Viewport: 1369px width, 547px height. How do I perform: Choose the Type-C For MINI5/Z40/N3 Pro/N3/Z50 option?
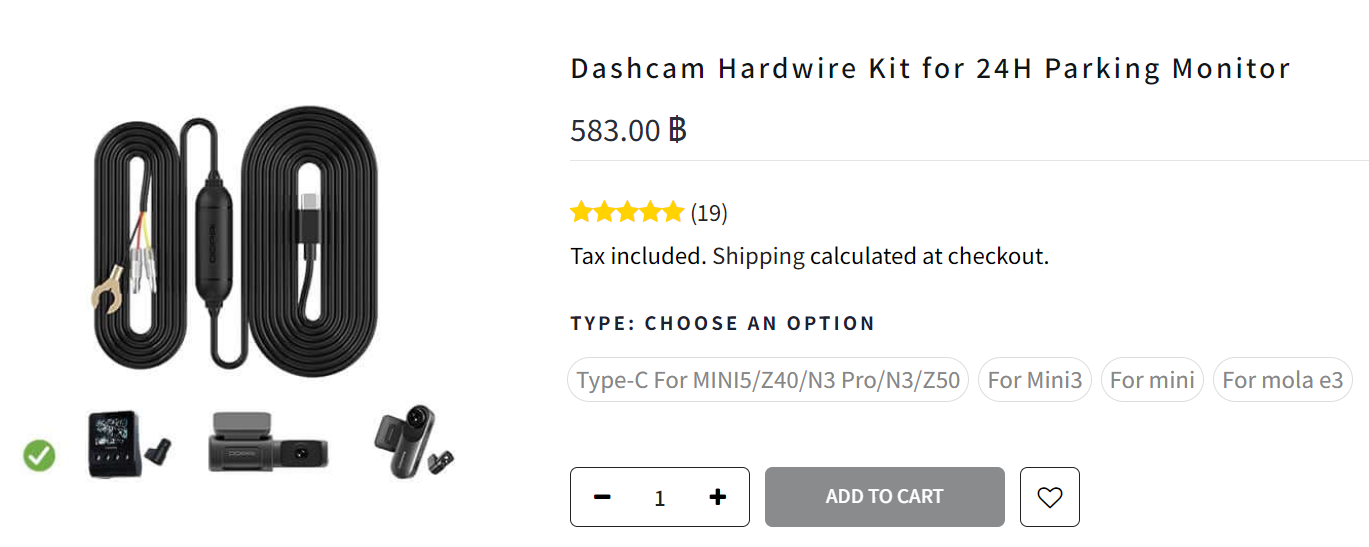coord(768,380)
